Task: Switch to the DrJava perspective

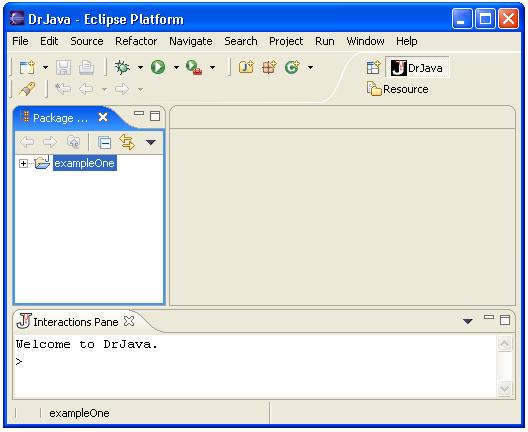Action: 417,68
